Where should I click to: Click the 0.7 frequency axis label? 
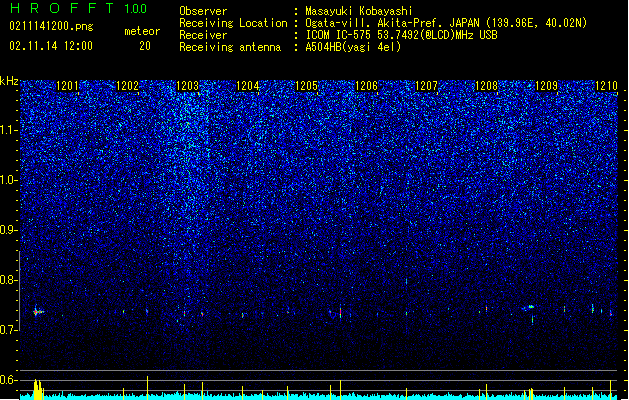click(x=8, y=330)
